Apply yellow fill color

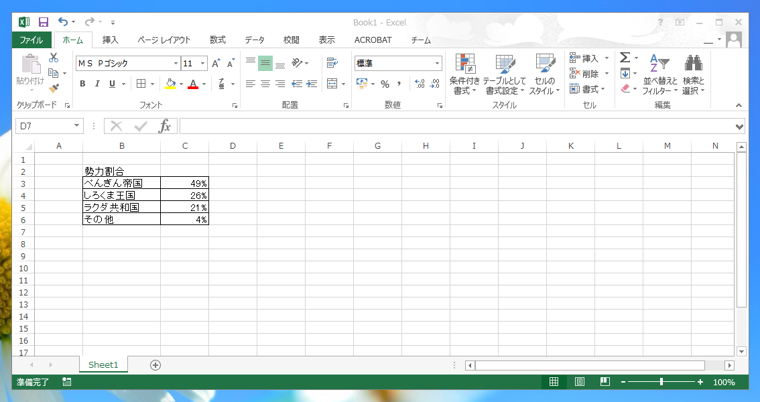(170, 84)
